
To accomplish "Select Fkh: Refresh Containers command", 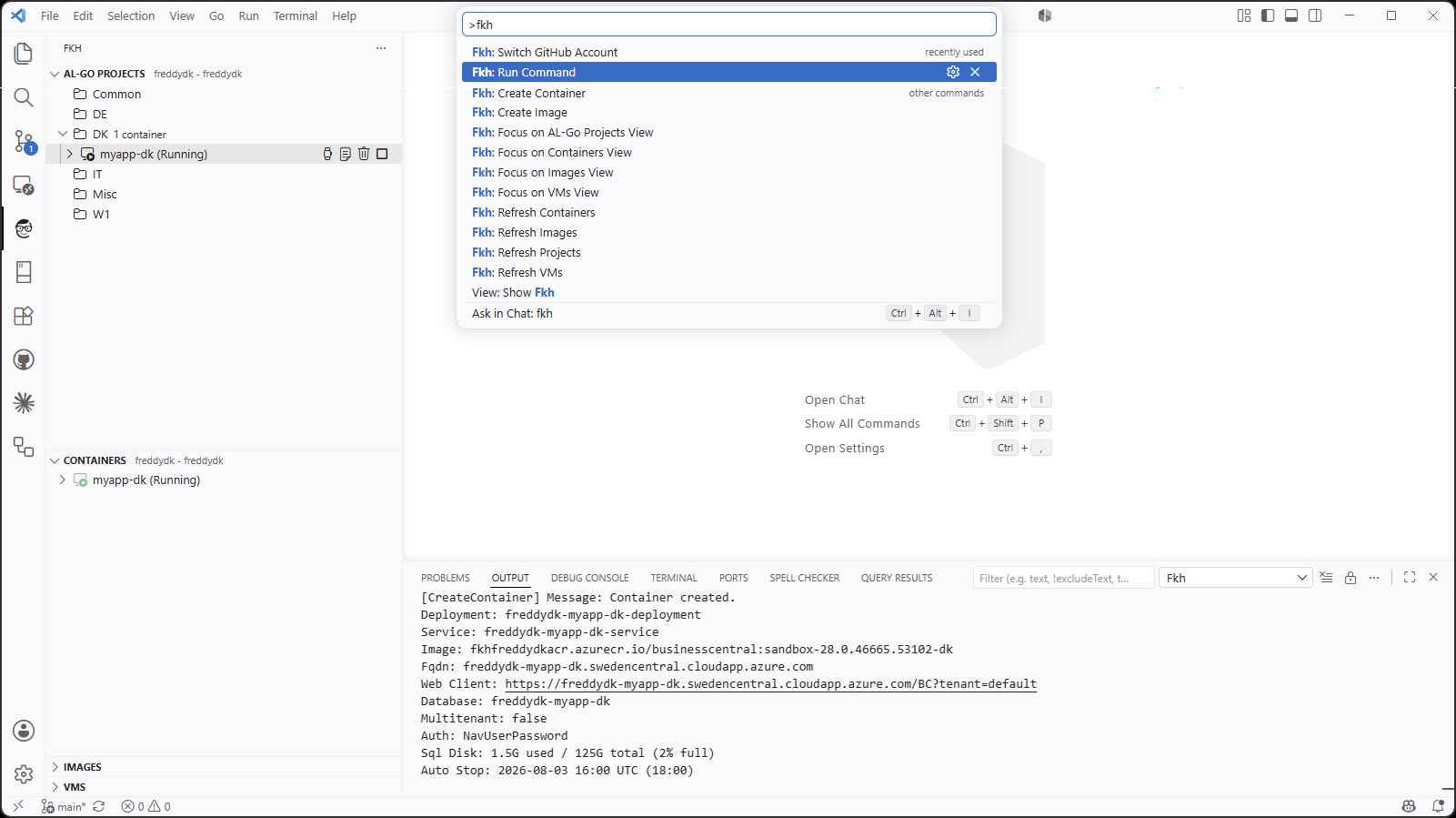I will (x=728, y=212).
